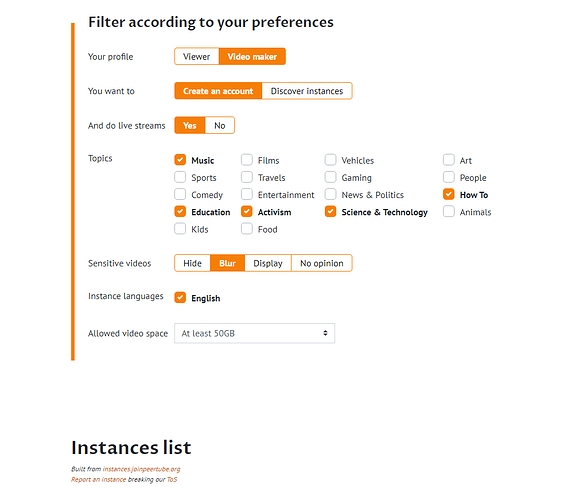
Task: Enable the News & Politics checkbox
Action: click(330, 194)
